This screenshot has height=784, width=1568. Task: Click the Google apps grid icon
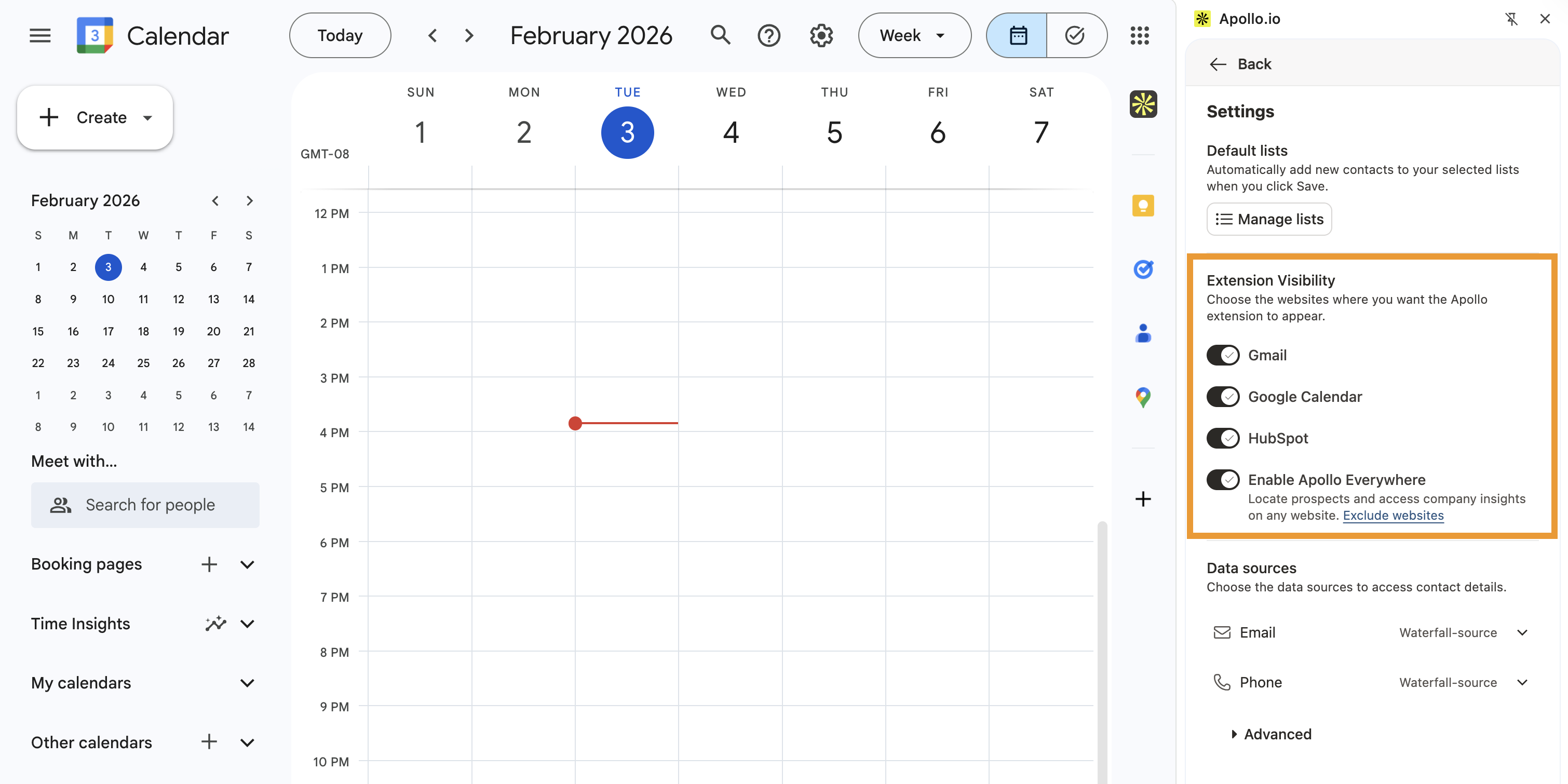click(1139, 35)
